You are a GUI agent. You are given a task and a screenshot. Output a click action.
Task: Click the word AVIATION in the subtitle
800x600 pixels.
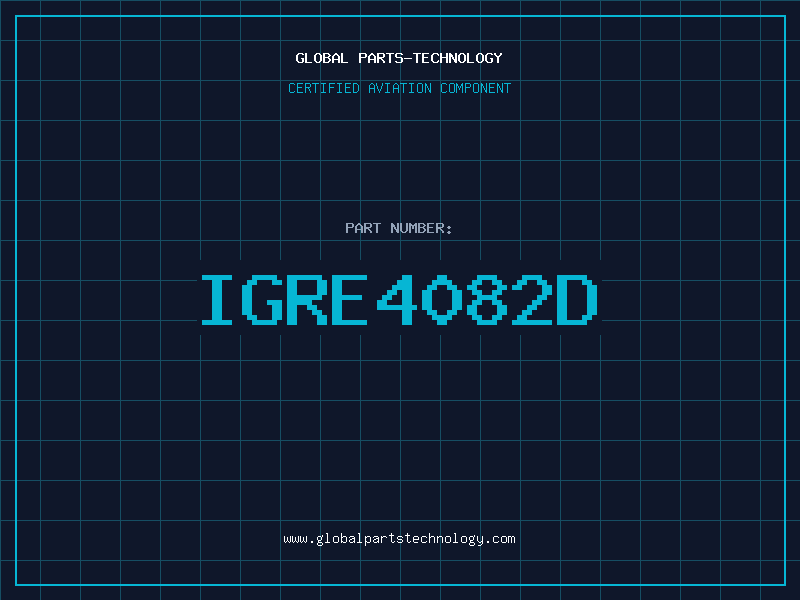[x=400, y=88]
